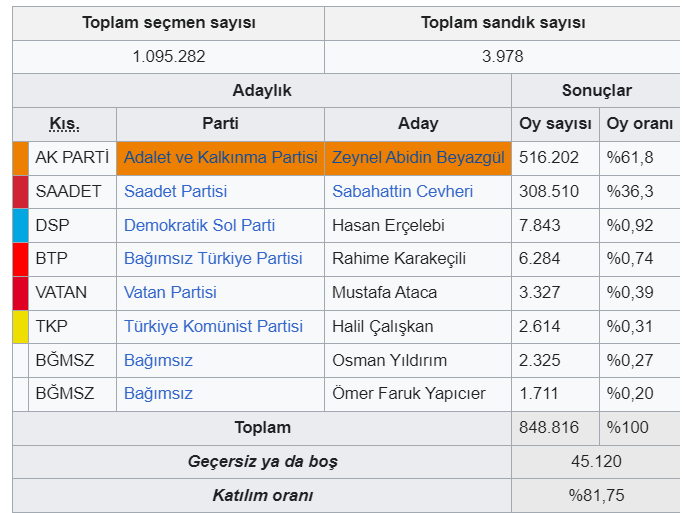Follow the Demokratik Sol Parti link
Image resolution: width=682 pixels, height=513 pixels.
pyautogui.click(x=199, y=225)
